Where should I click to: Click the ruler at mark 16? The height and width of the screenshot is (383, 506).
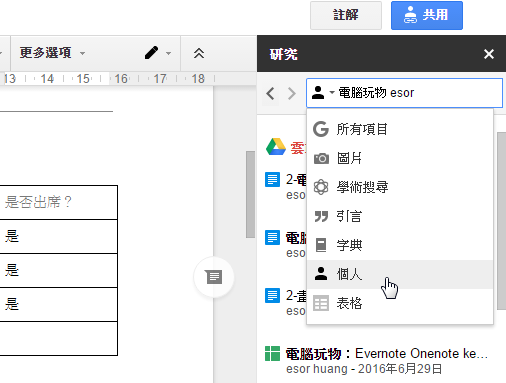121,79
